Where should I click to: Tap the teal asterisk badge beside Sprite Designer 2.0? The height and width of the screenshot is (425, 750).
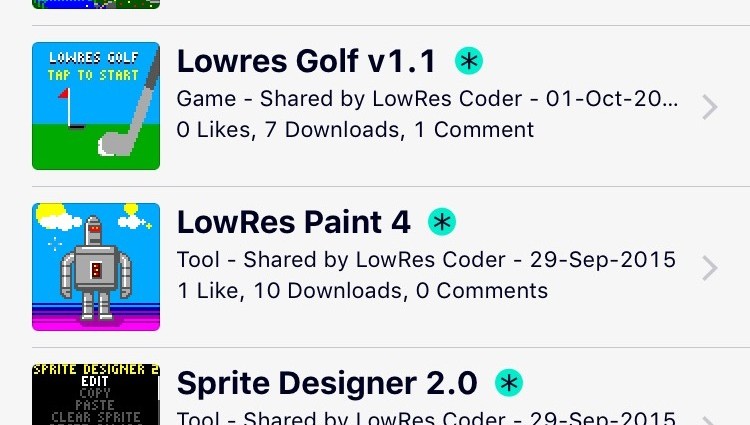[x=510, y=382]
